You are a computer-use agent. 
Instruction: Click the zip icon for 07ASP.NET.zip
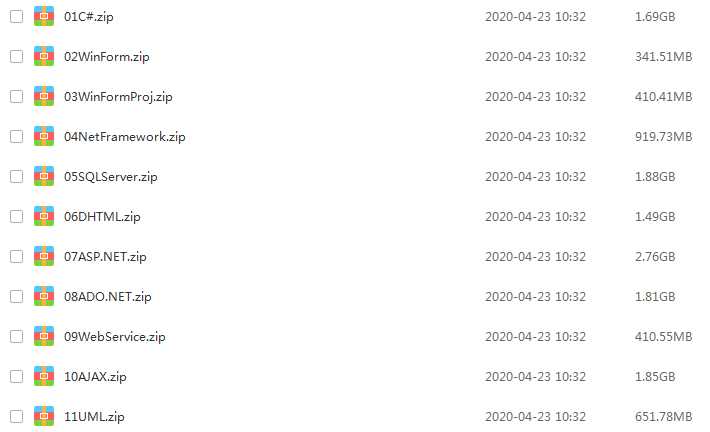44,256
